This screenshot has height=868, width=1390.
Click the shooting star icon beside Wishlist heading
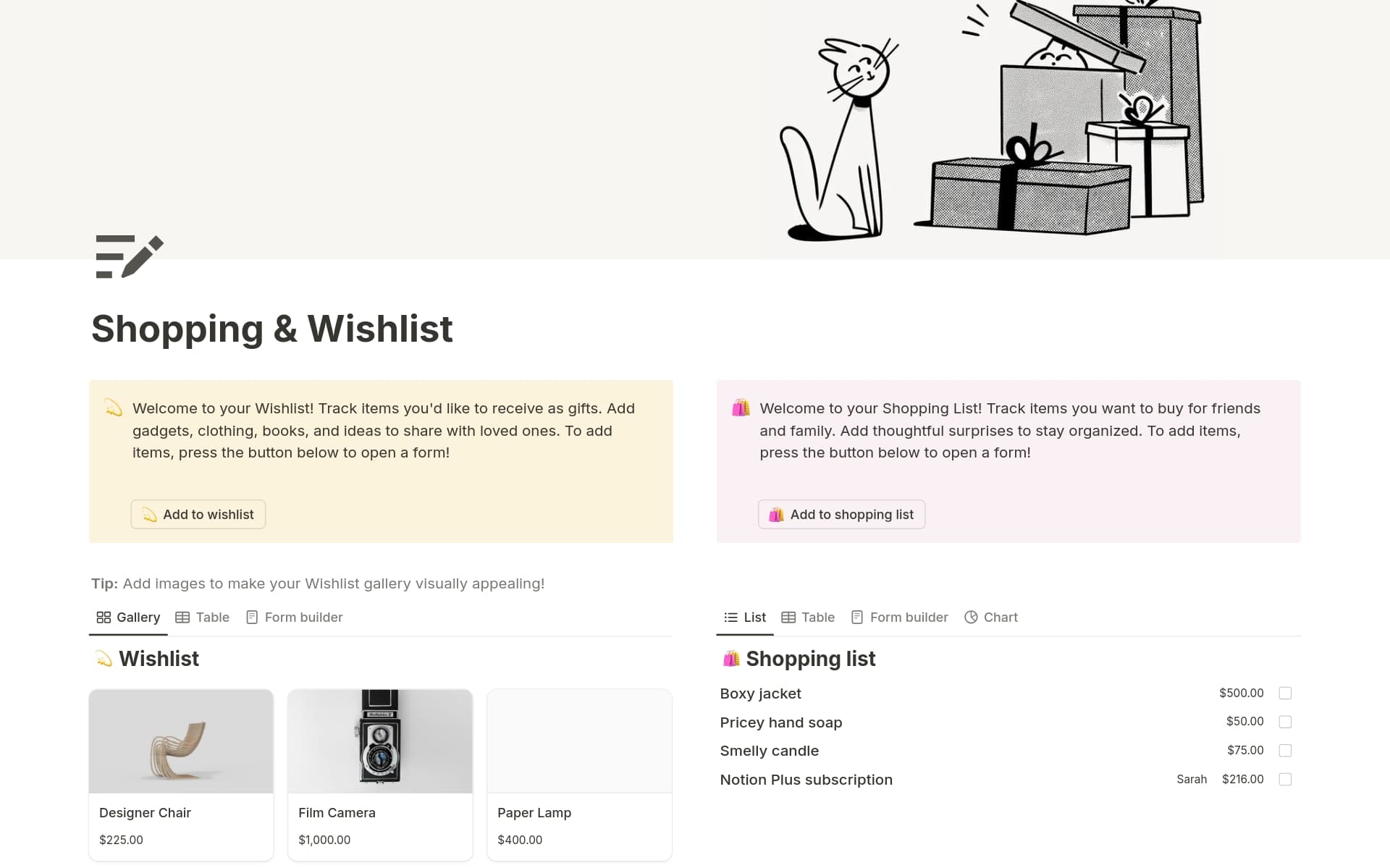coord(104,659)
